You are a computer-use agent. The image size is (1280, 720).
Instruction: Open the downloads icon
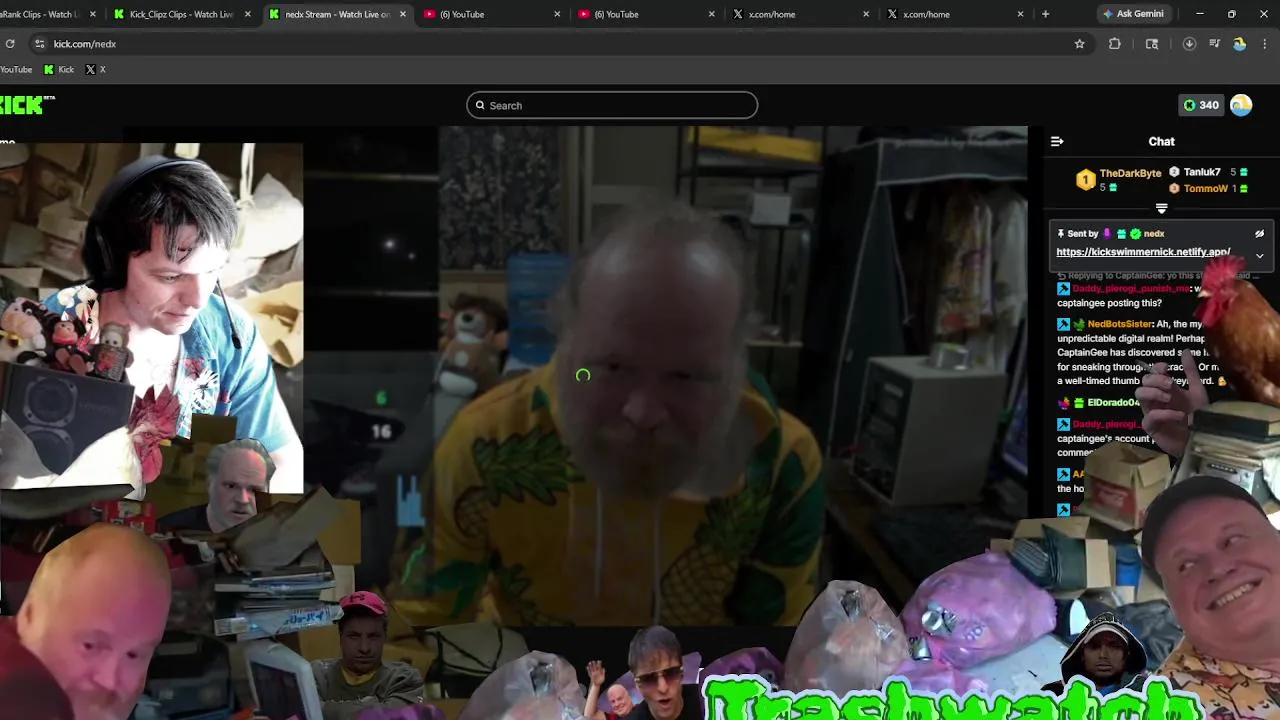1189,44
